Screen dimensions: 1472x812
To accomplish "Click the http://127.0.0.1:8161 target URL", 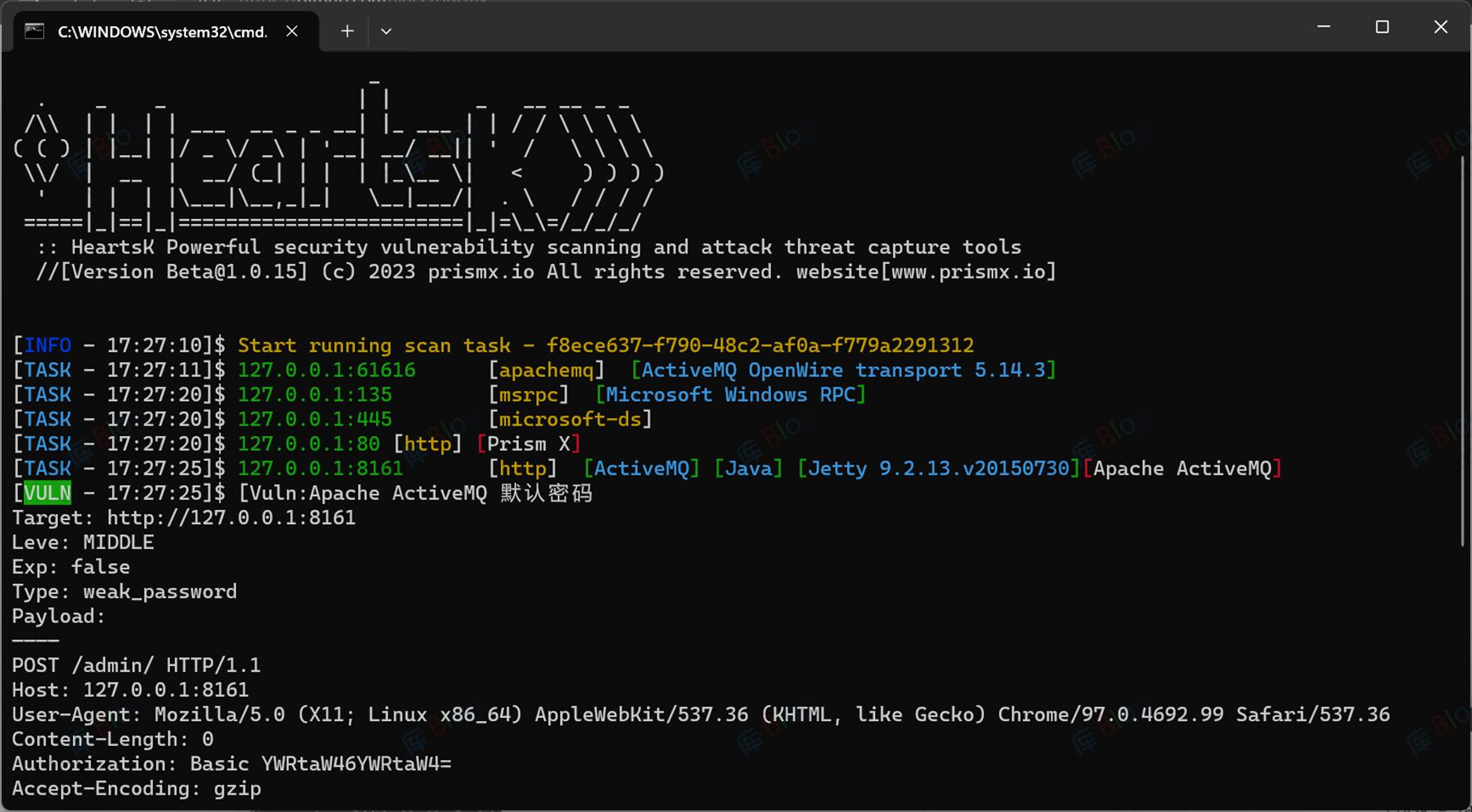I will tap(231, 518).
